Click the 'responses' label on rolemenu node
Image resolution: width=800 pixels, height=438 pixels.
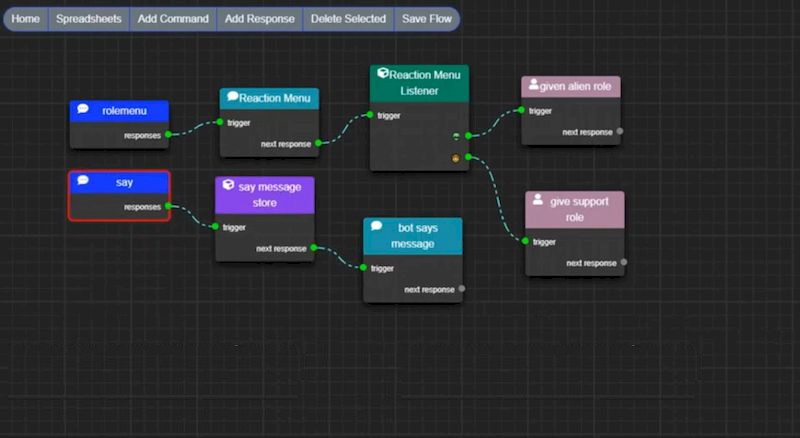pos(142,135)
